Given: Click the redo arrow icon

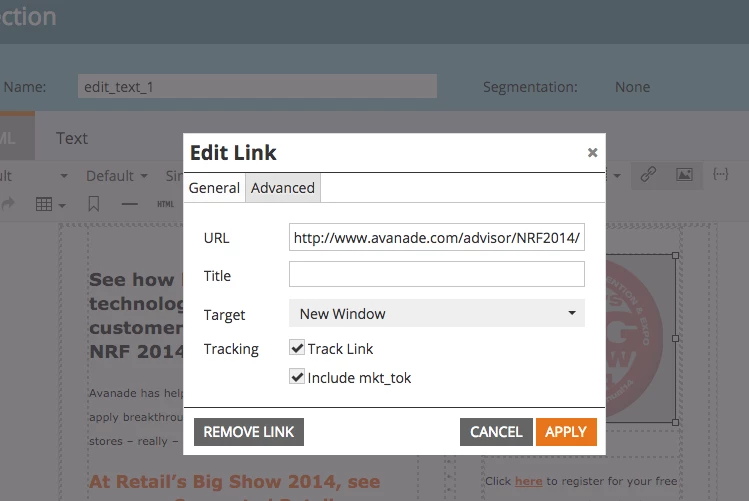Looking at the screenshot, I should click(8, 204).
